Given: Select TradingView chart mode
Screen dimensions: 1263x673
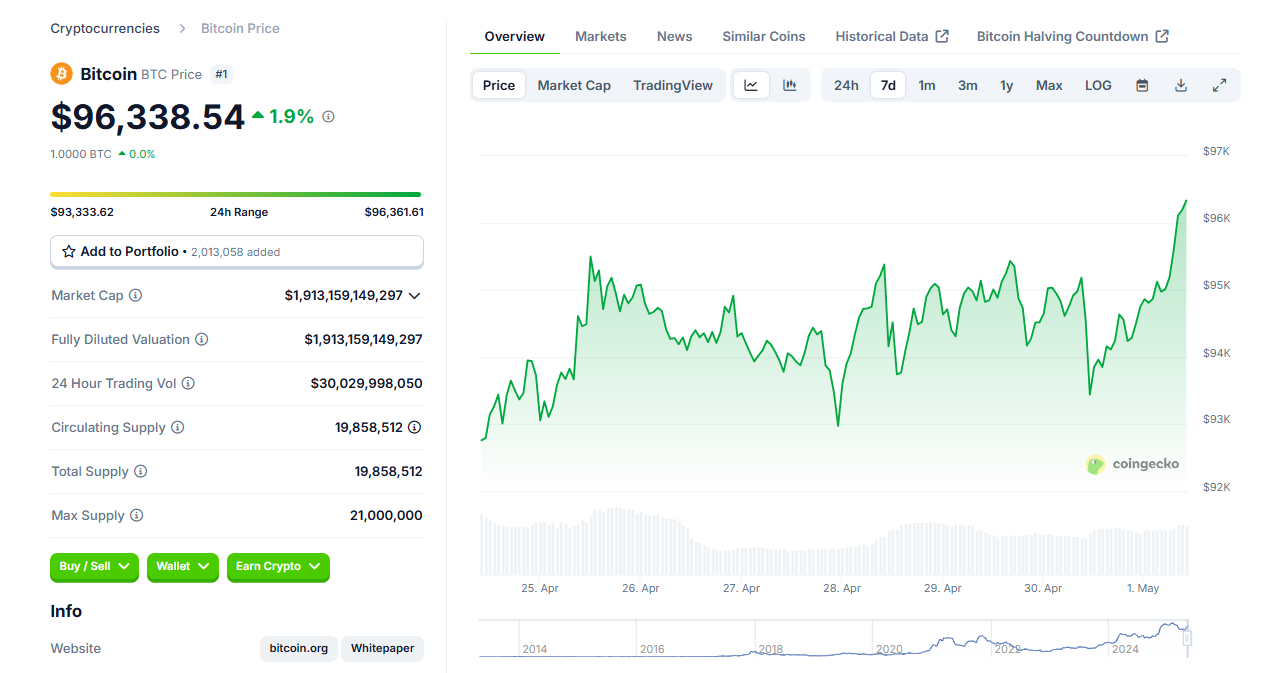Looking at the screenshot, I should [x=673, y=85].
